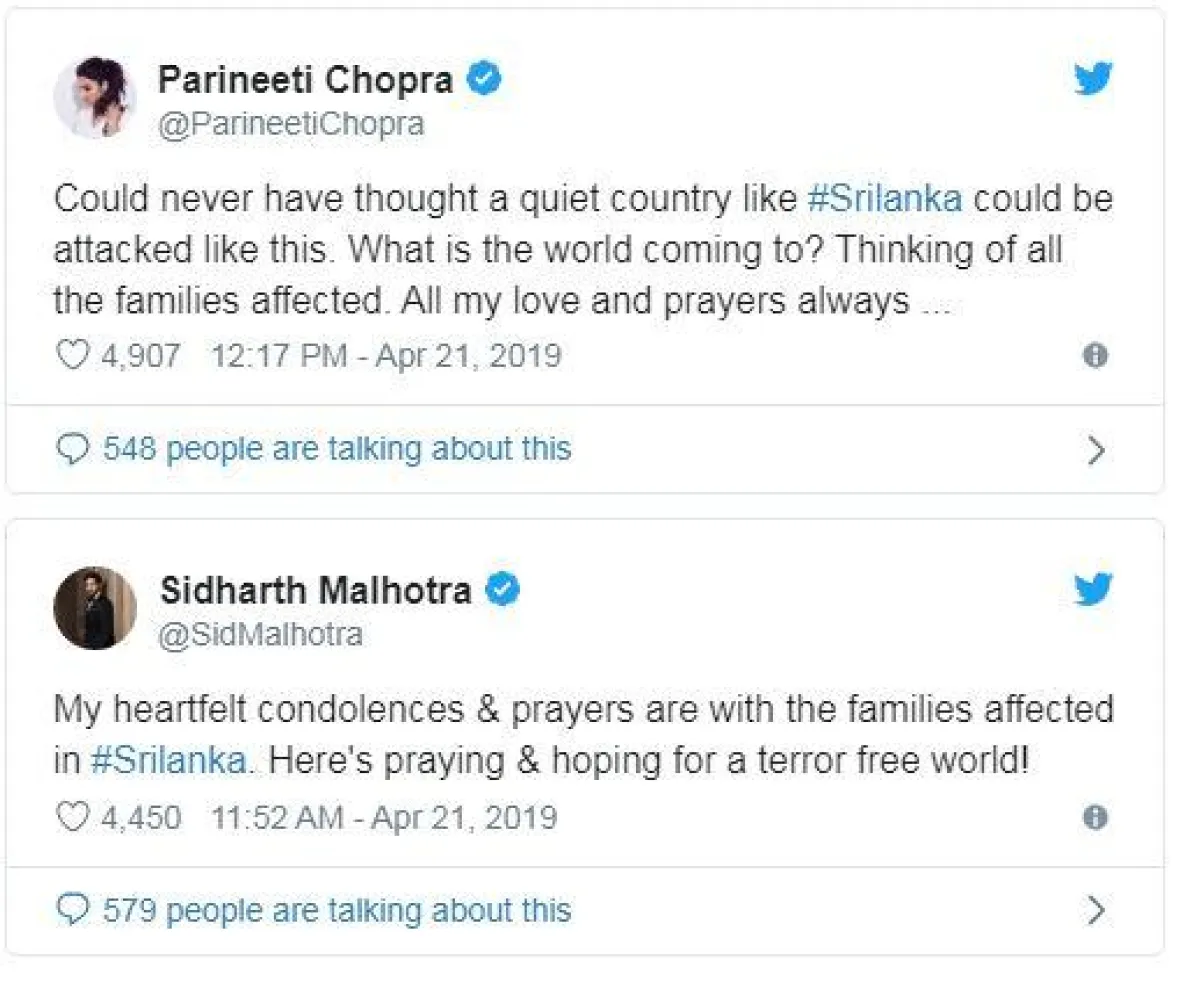1200x989 pixels.
Task: Click Twitter bird icon on Sidharth's tweet
Action: point(1093,591)
